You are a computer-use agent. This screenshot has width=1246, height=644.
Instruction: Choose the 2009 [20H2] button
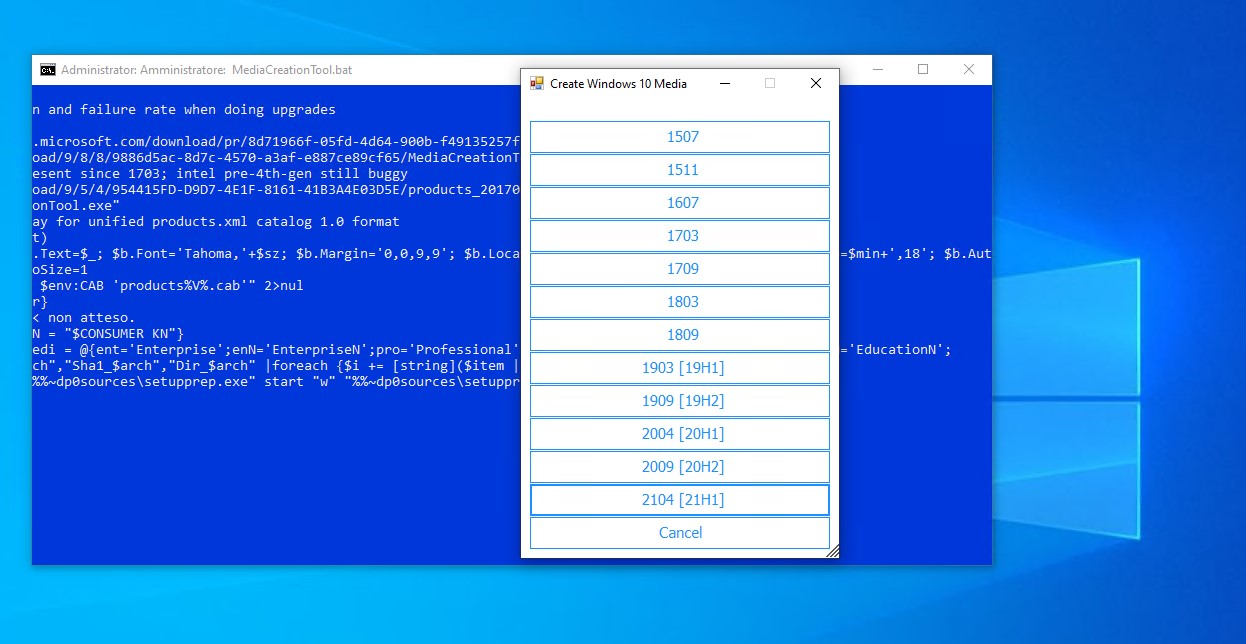pyautogui.click(x=680, y=467)
